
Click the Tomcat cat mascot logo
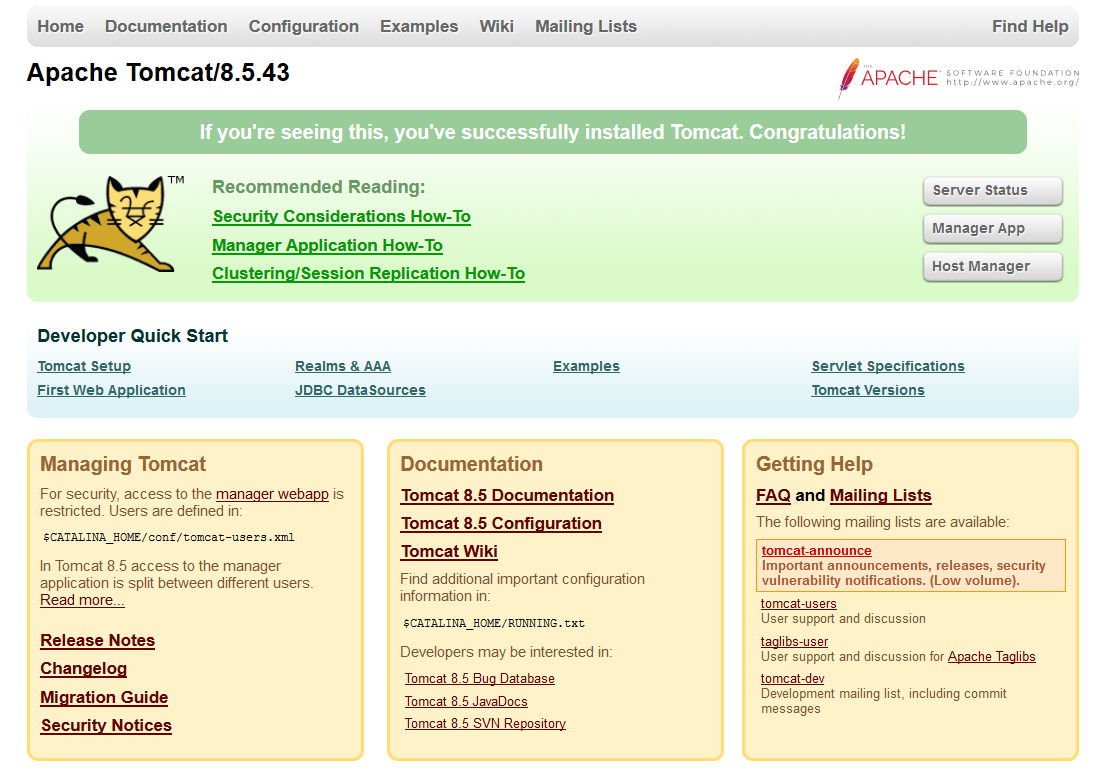click(110, 224)
